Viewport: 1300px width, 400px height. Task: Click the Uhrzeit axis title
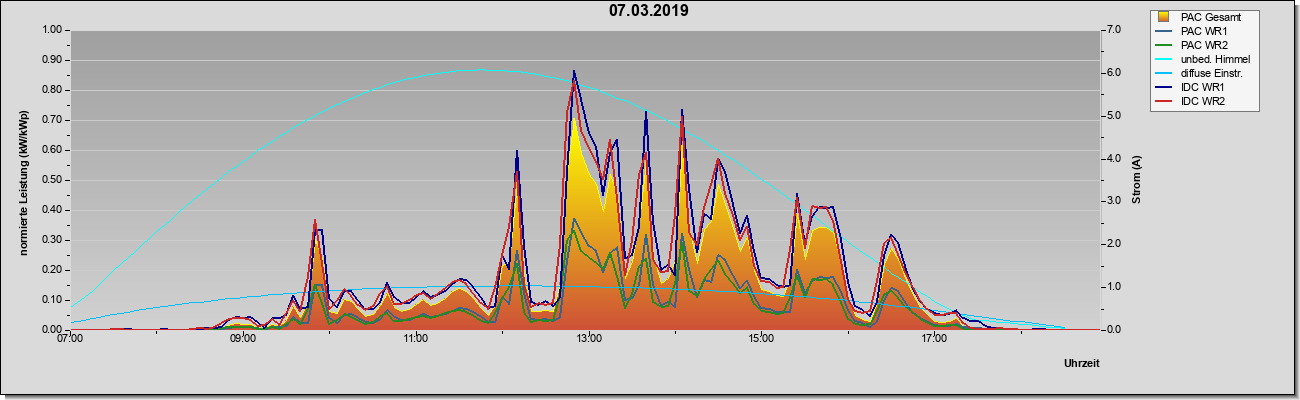[x=1082, y=364]
